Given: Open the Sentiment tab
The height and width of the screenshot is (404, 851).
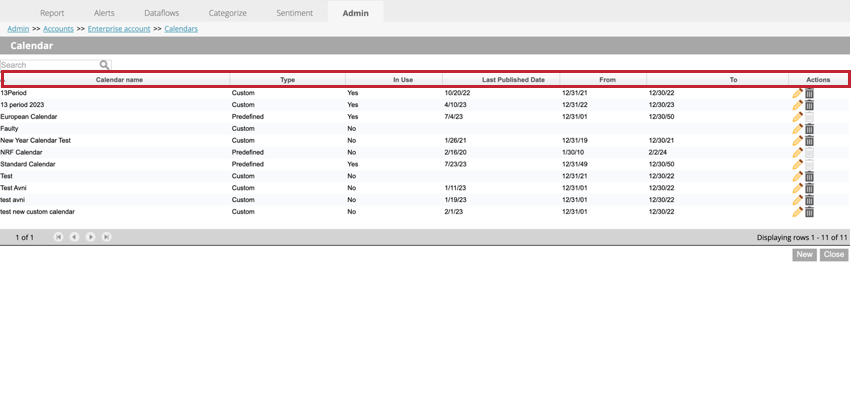Looking at the screenshot, I should (x=294, y=13).
